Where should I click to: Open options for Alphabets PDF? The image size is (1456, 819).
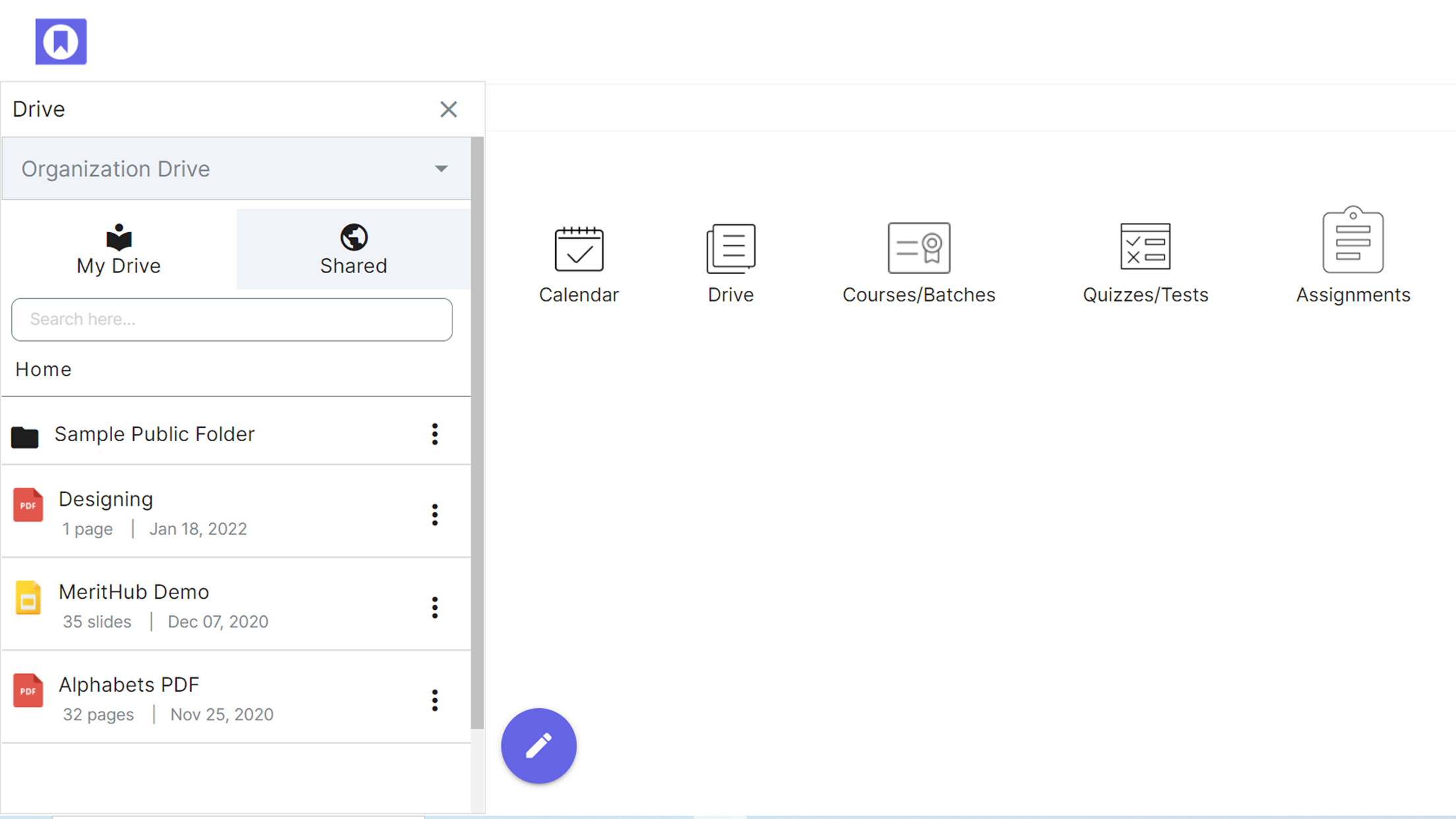click(434, 700)
